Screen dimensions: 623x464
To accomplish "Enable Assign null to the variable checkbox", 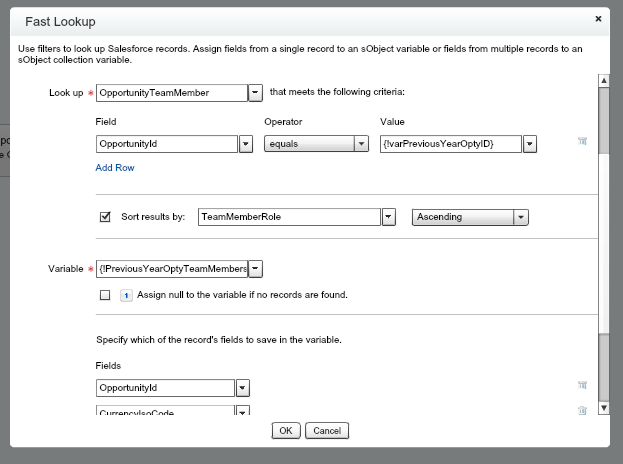I will [x=105, y=295].
